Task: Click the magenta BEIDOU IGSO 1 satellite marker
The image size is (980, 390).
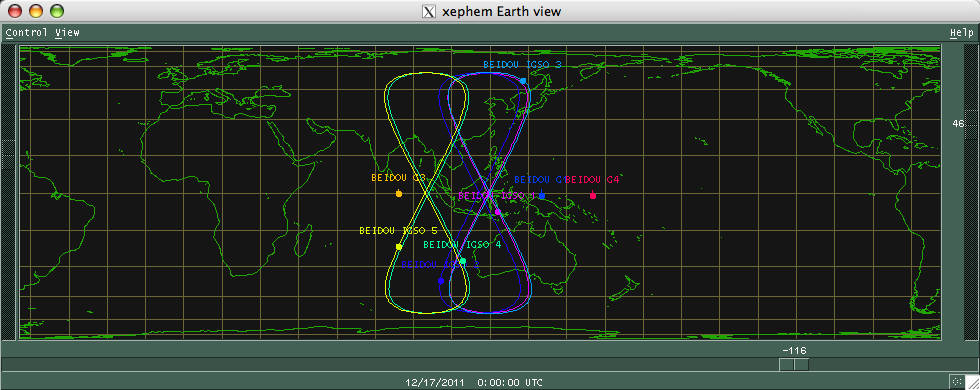Action: pos(498,212)
